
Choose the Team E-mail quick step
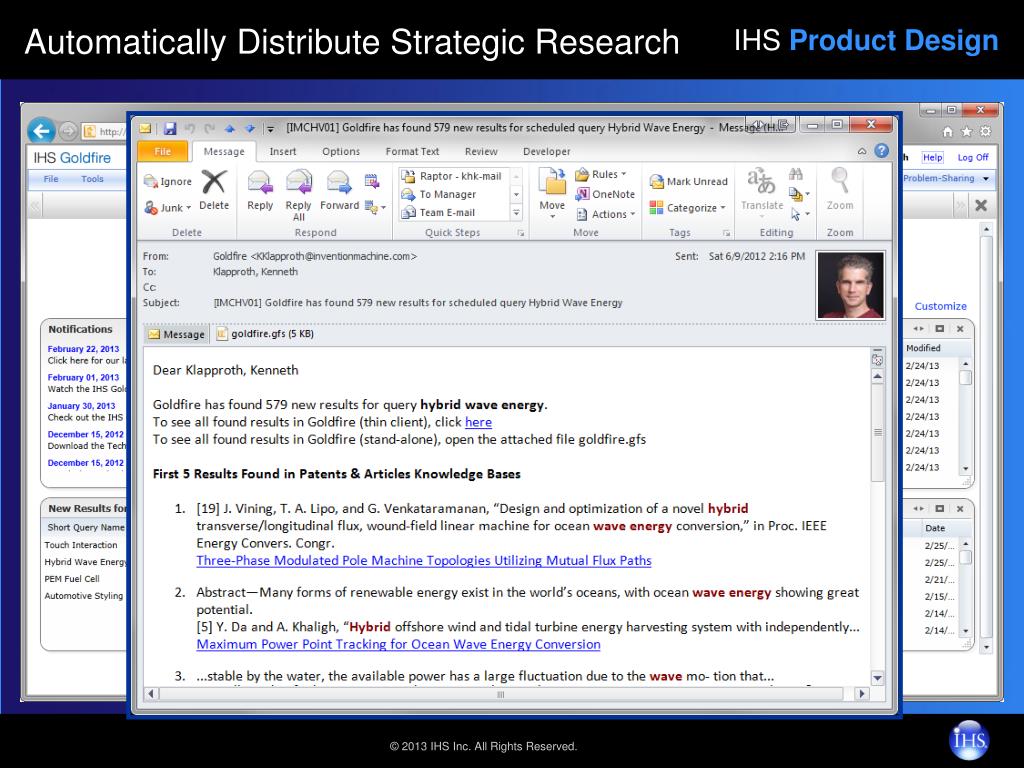[453, 212]
